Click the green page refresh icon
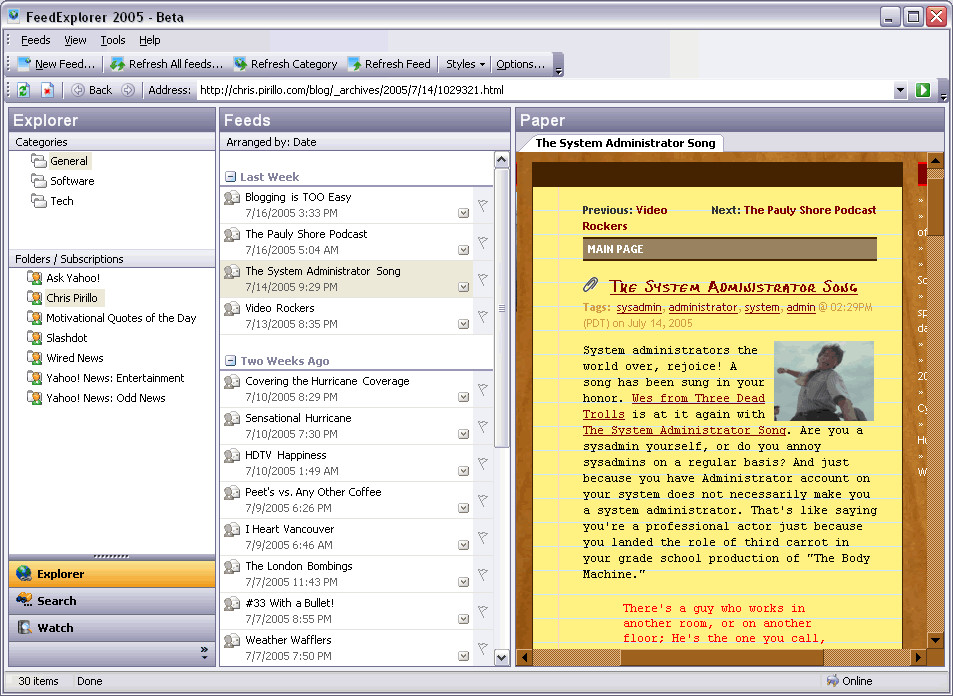This screenshot has height=696, width=953. coord(23,90)
